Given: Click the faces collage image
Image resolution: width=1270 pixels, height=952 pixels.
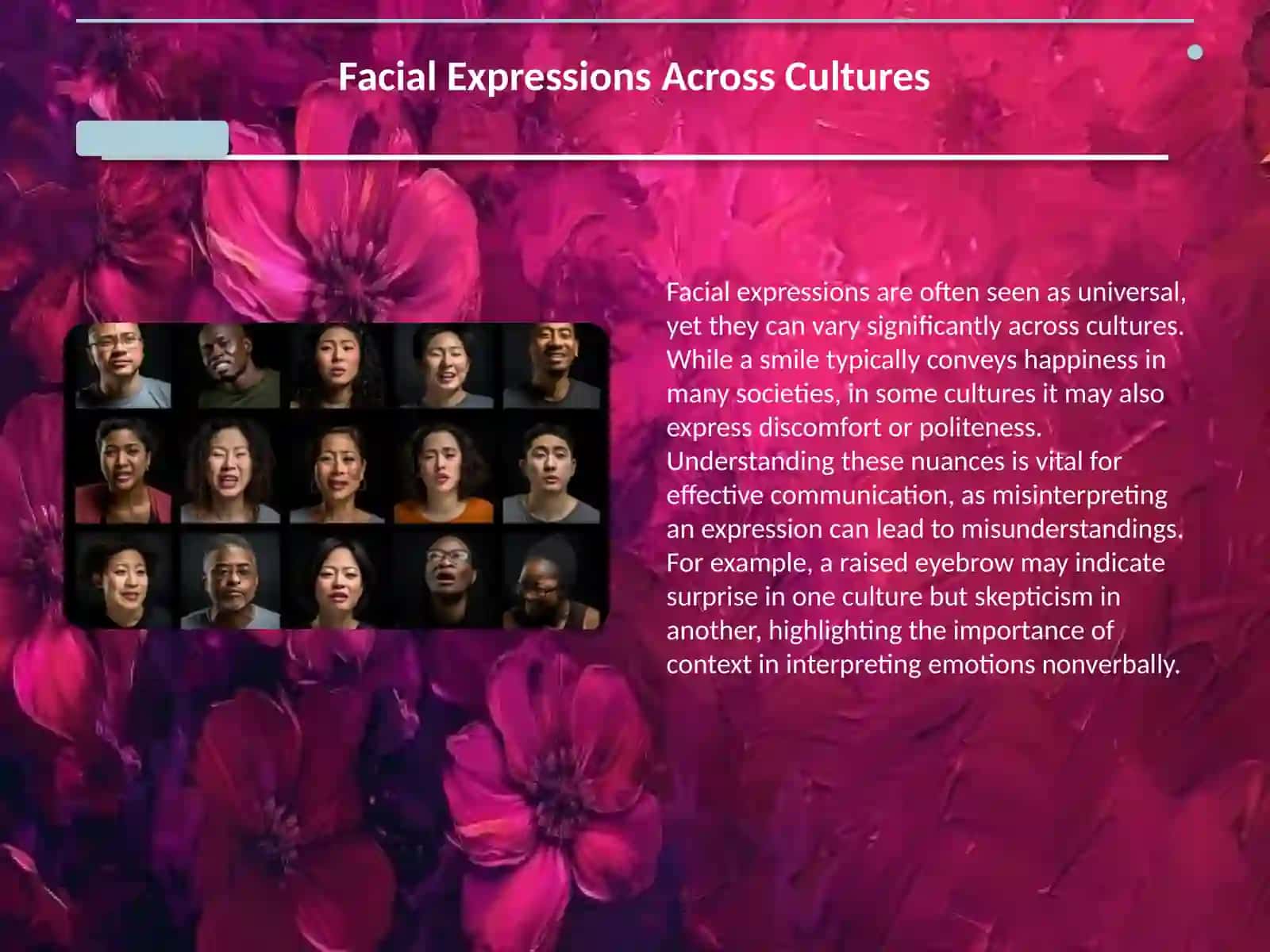Looking at the screenshot, I should click(337, 476).
